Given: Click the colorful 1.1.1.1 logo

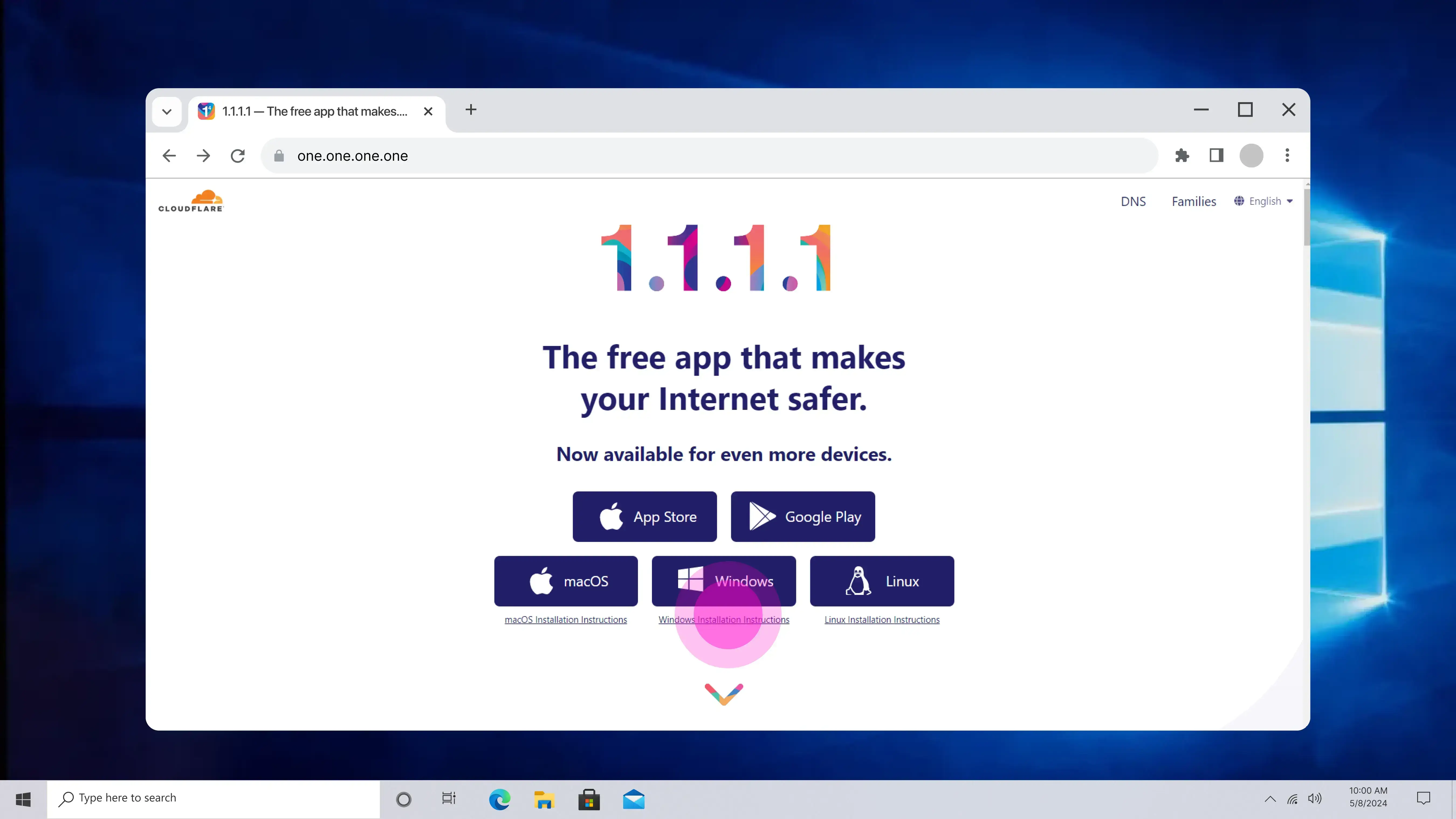Looking at the screenshot, I should (716, 258).
